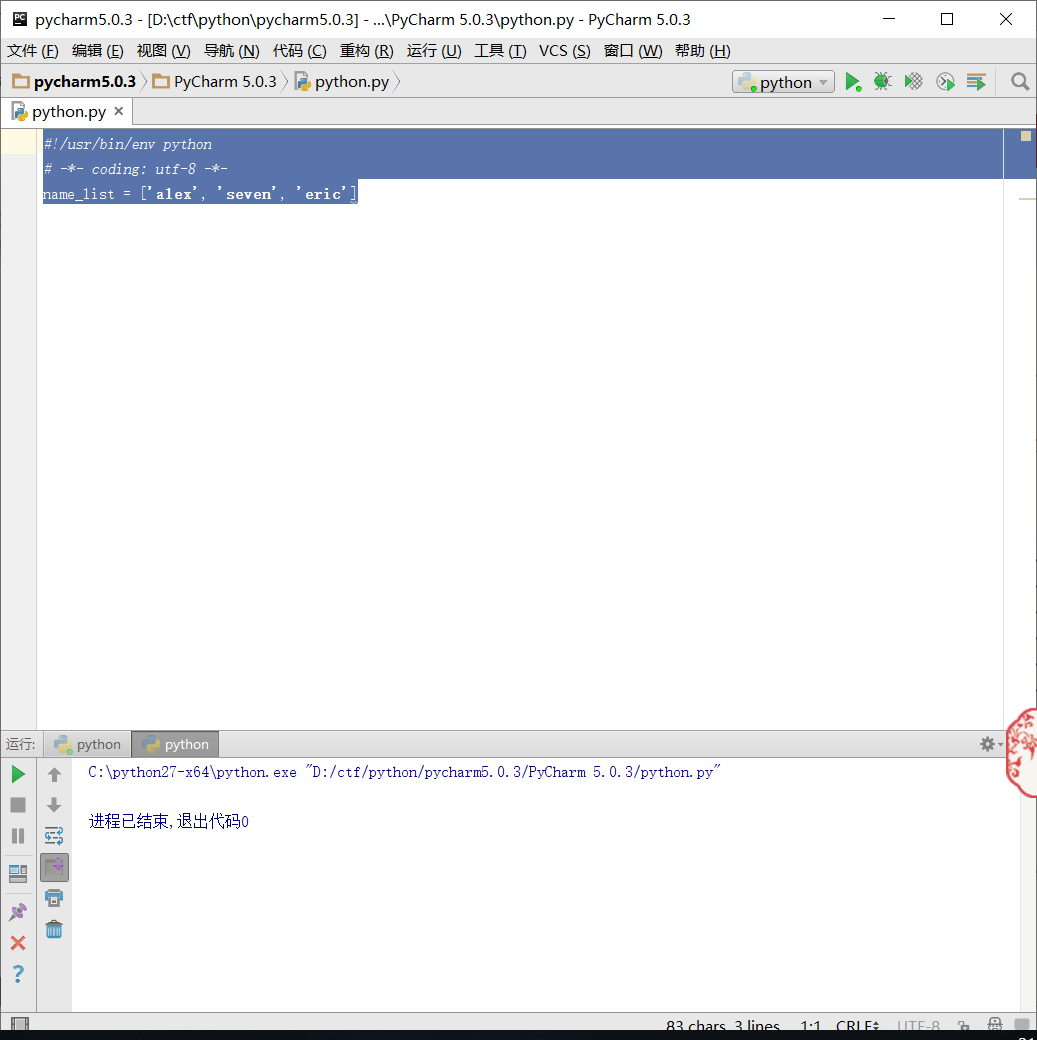Click the yellow inspection status square indicator
The width and height of the screenshot is (1037, 1040).
(1026, 136)
